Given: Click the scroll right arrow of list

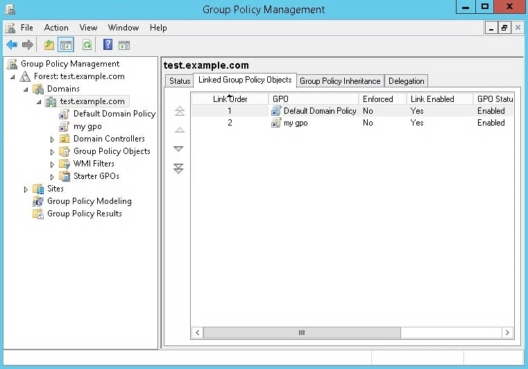Looking at the screenshot, I should (507, 333).
